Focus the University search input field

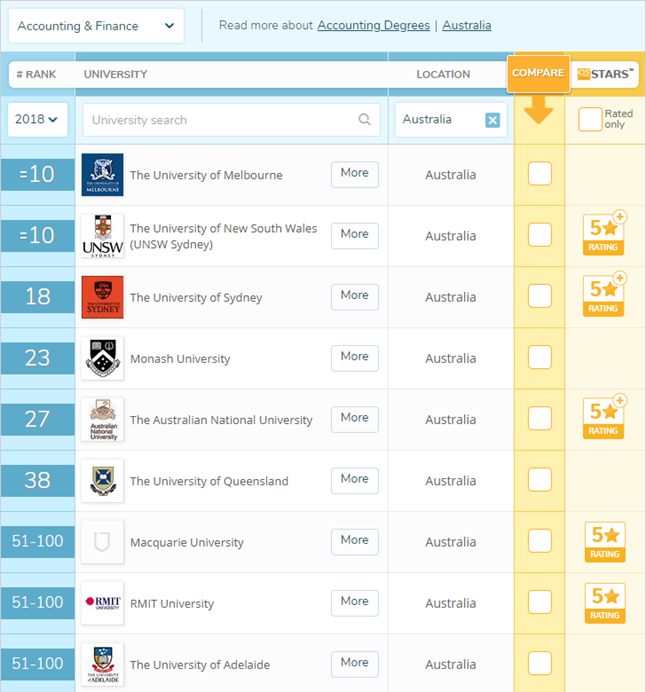[x=231, y=120]
